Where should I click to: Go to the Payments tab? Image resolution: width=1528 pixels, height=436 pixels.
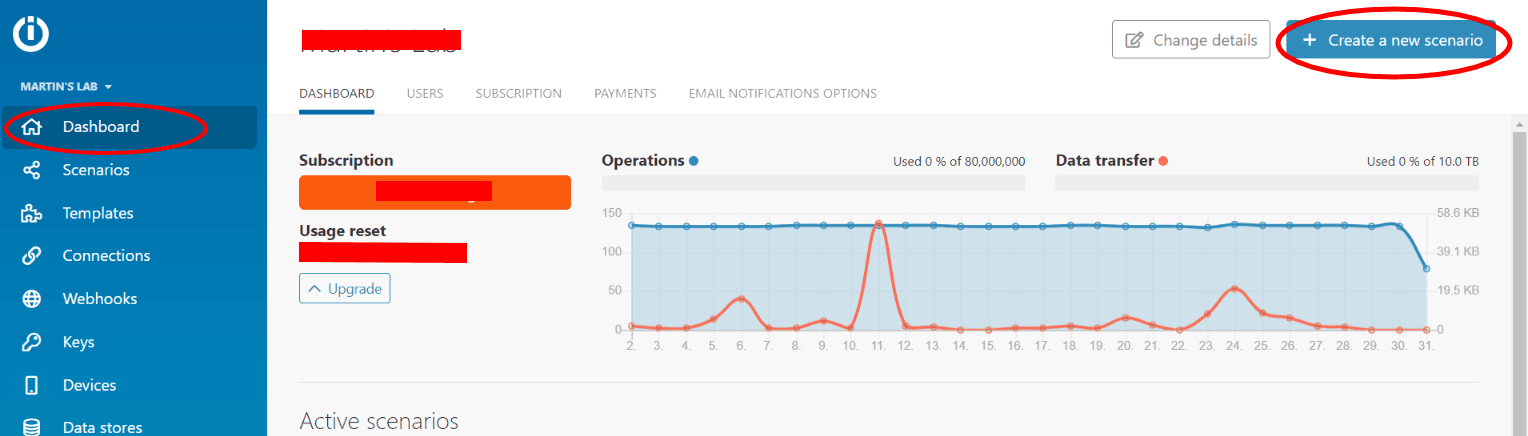625,93
